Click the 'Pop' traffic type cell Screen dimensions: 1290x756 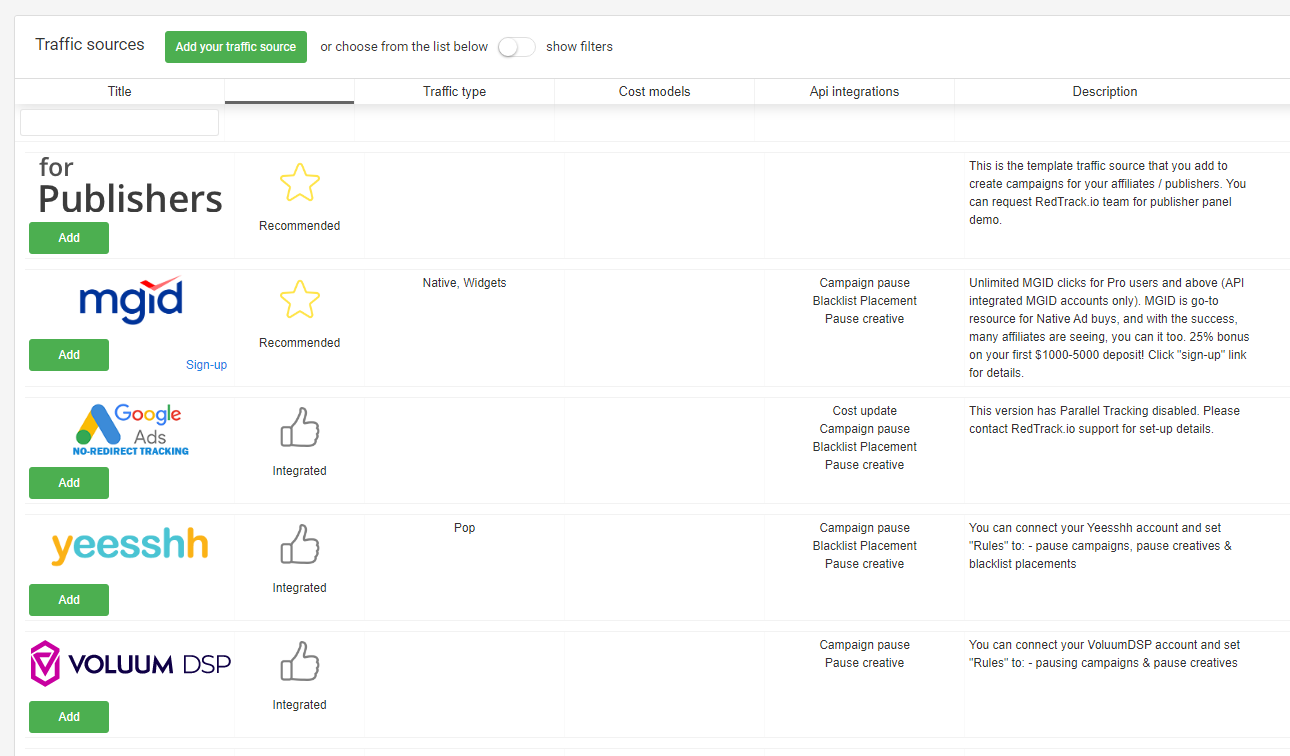coord(465,528)
